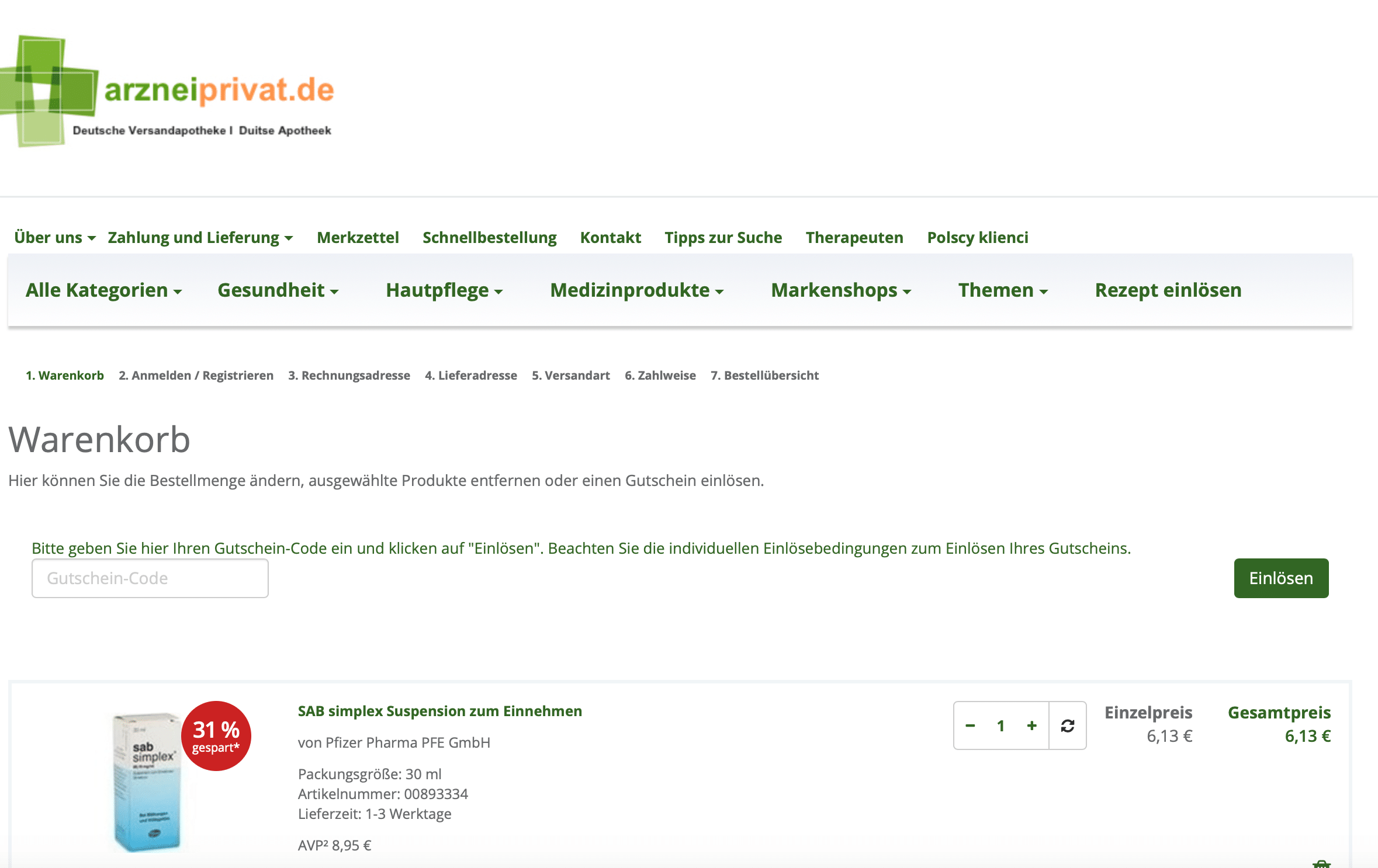Click the Warenkorb page heading
Screen dimensions: 1378x868
(99, 439)
